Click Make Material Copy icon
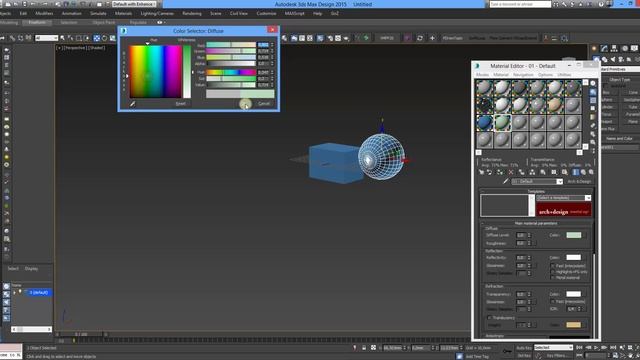The width and height of the screenshot is (640, 360). (522, 172)
